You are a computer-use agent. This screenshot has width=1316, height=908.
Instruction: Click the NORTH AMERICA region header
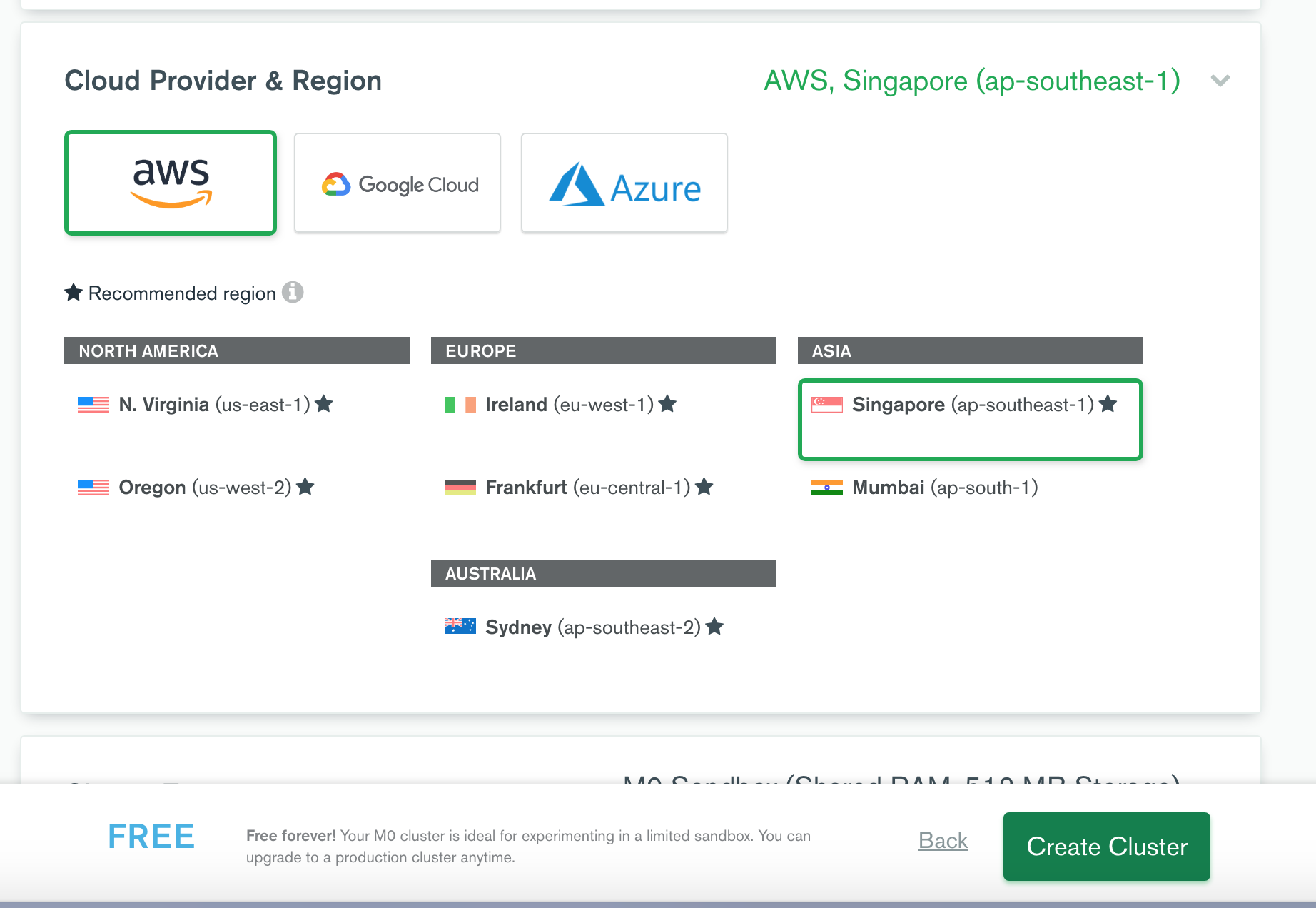[x=237, y=350]
